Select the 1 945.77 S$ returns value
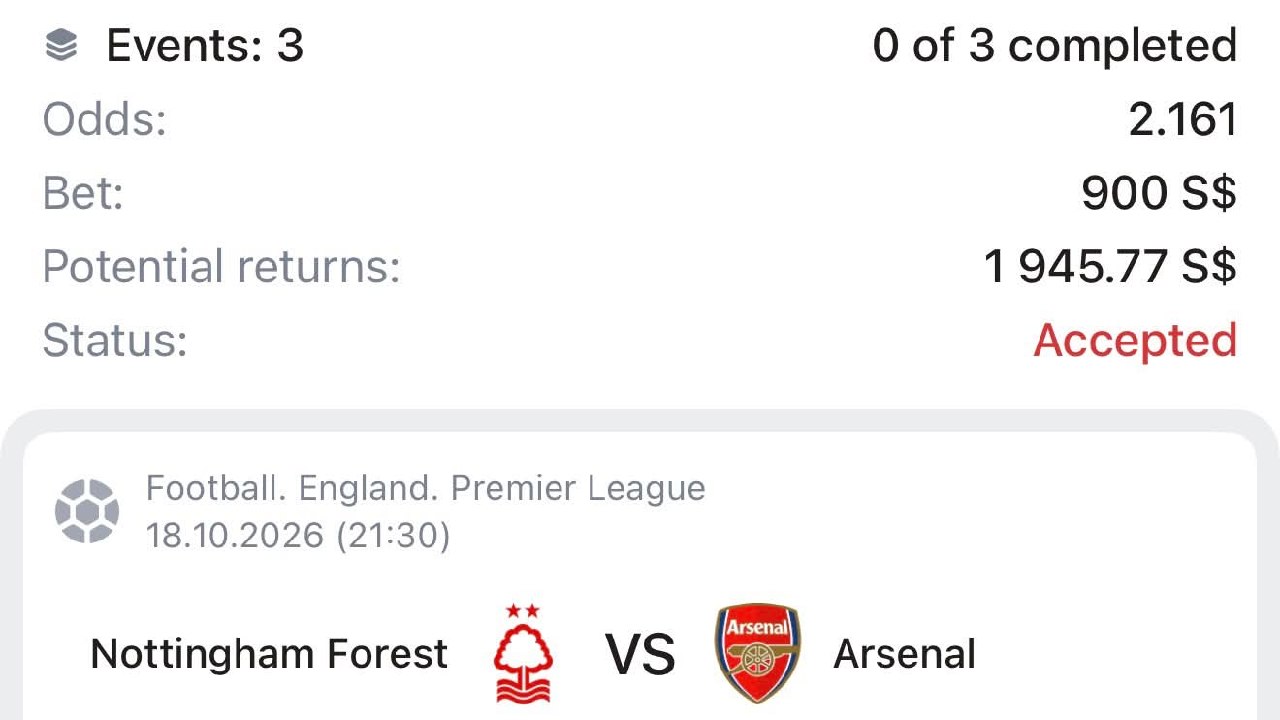 click(1111, 267)
